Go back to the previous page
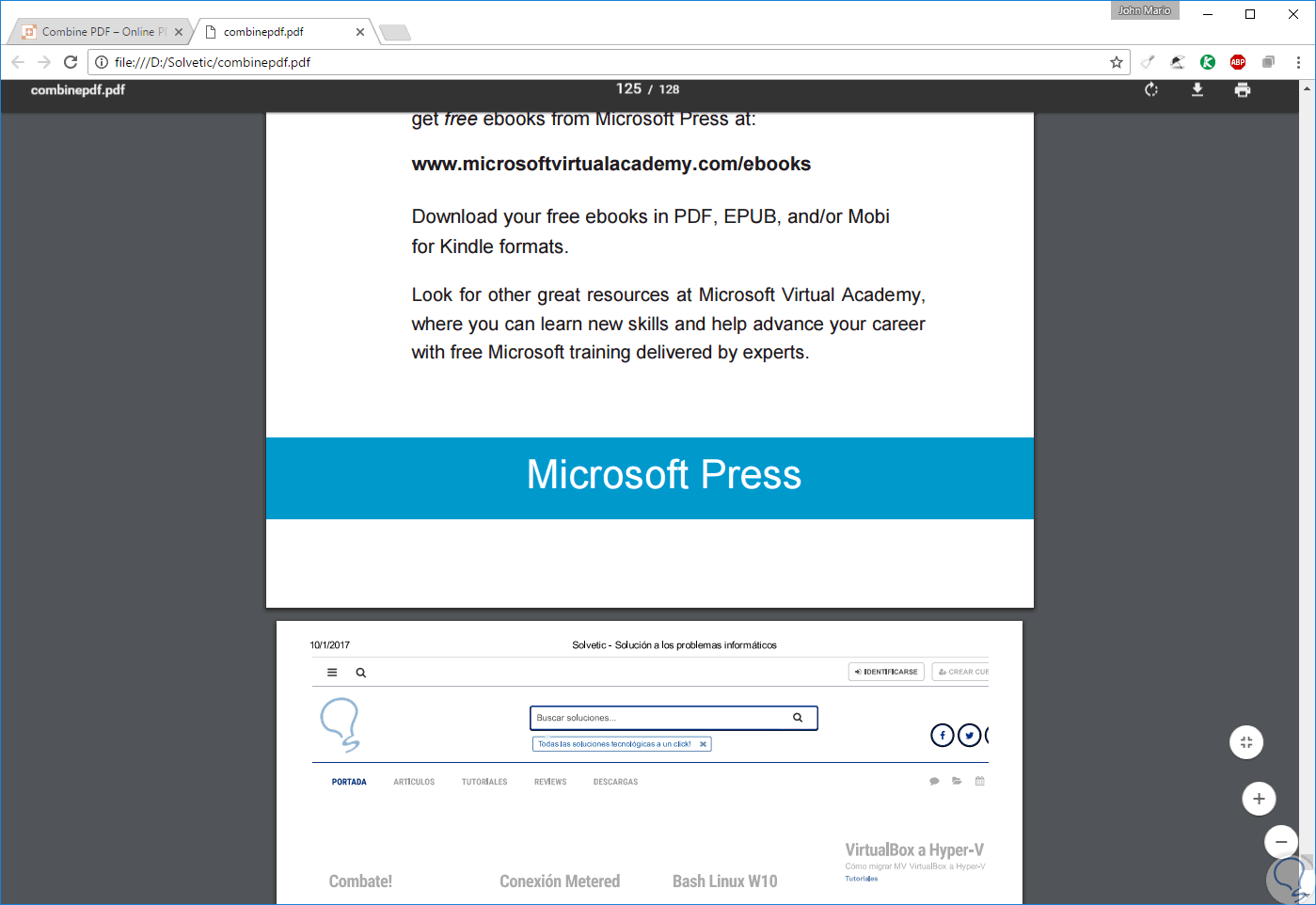 (18, 62)
